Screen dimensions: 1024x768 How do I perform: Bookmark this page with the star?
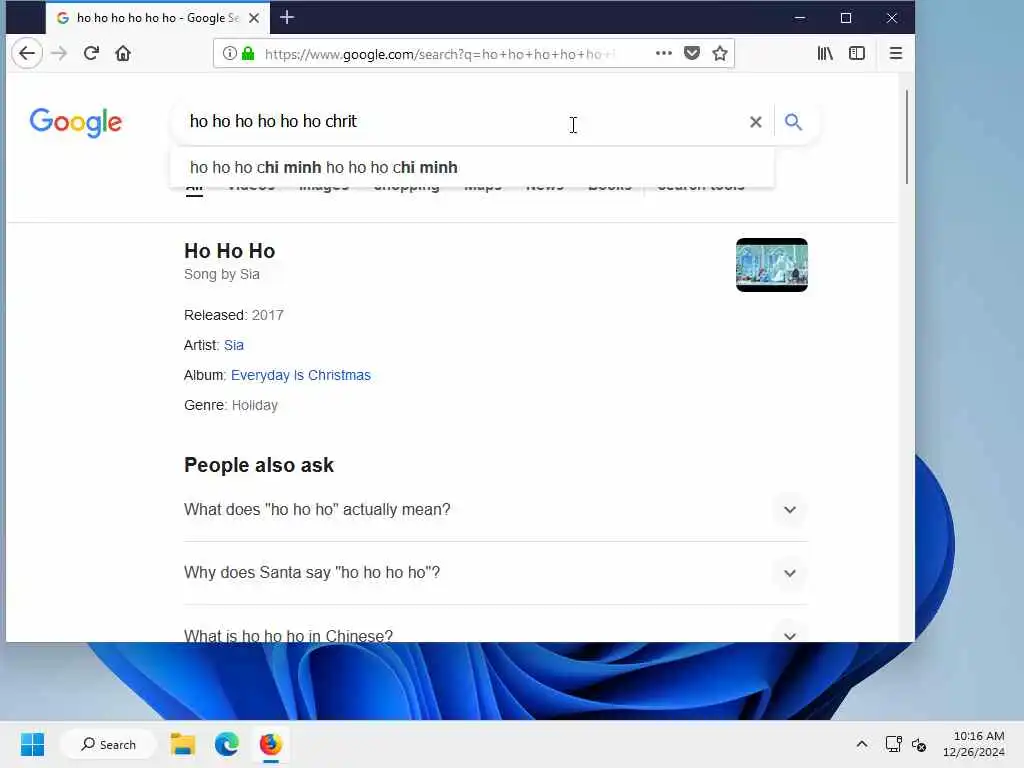pos(720,53)
